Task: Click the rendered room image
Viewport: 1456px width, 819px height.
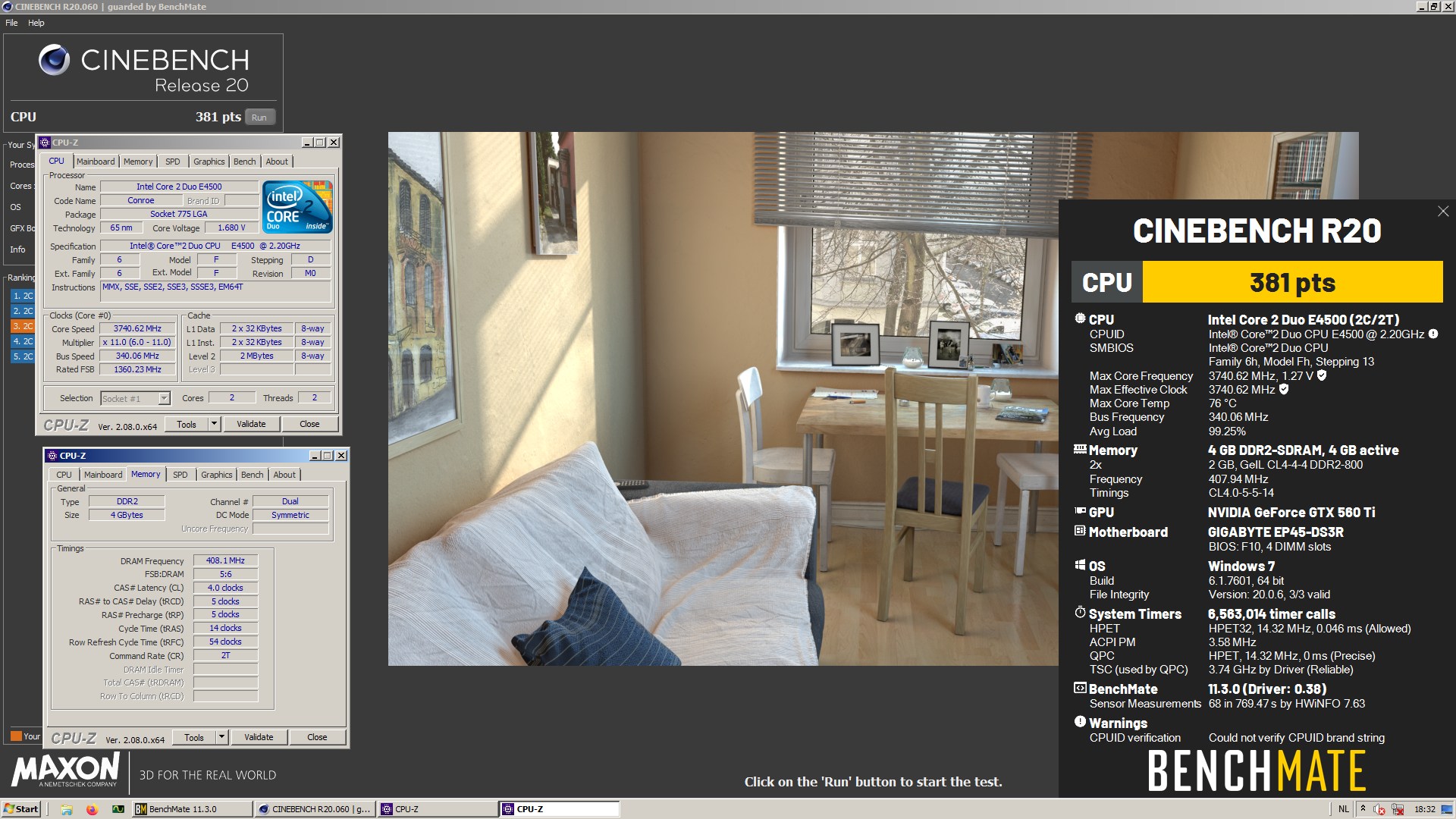Action: pyautogui.click(x=723, y=399)
